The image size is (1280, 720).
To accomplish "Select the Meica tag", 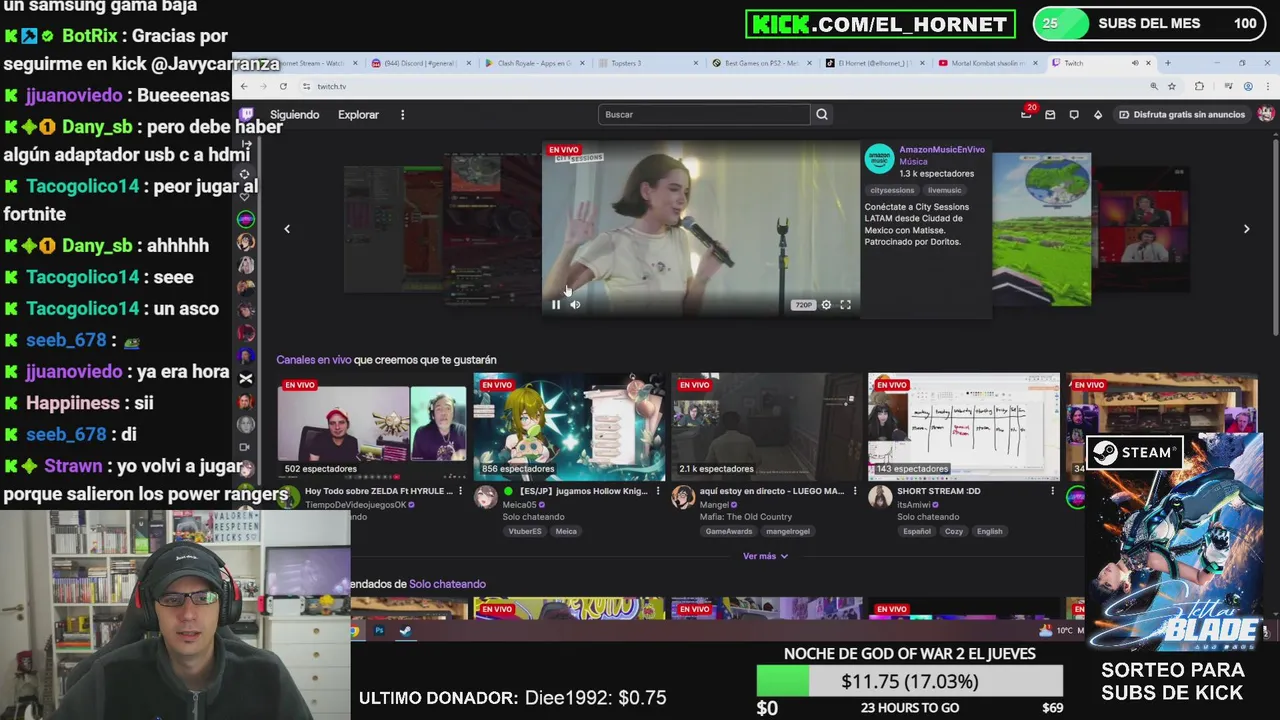I will tap(566, 531).
